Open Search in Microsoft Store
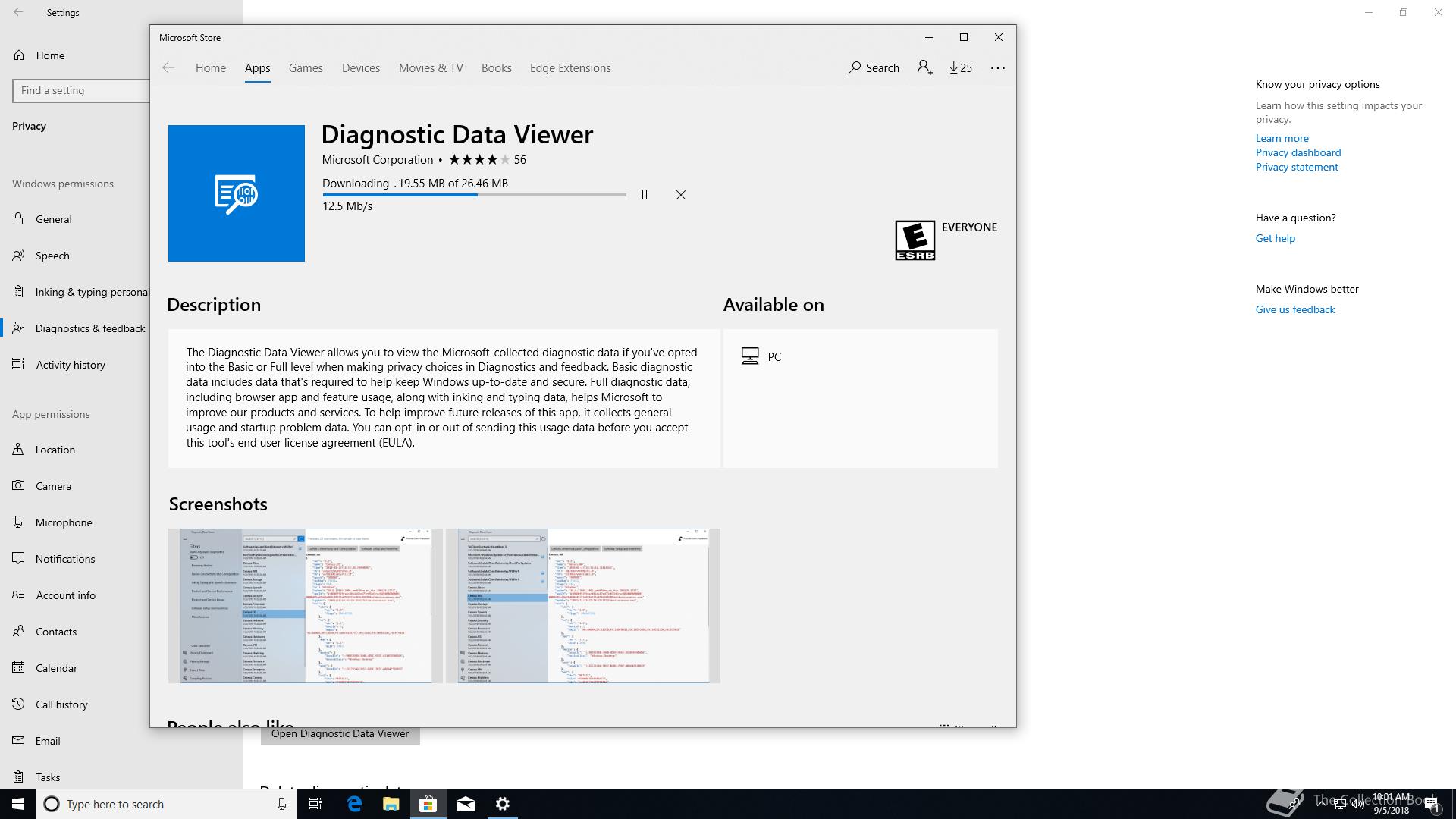Screen dimensions: 1456x819 point(874,67)
